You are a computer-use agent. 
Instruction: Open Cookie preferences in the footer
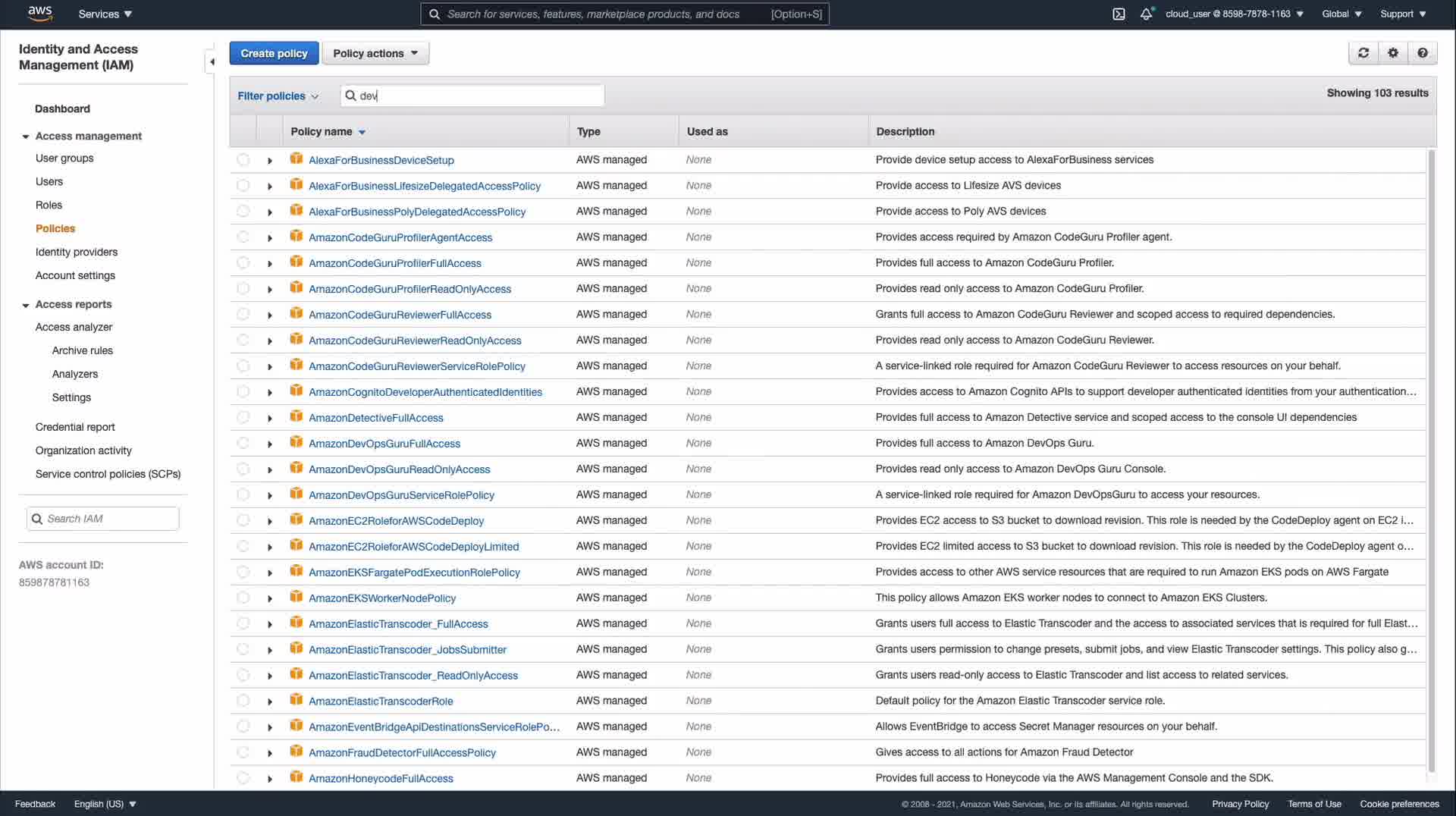pyautogui.click(x=1399, y=804)
